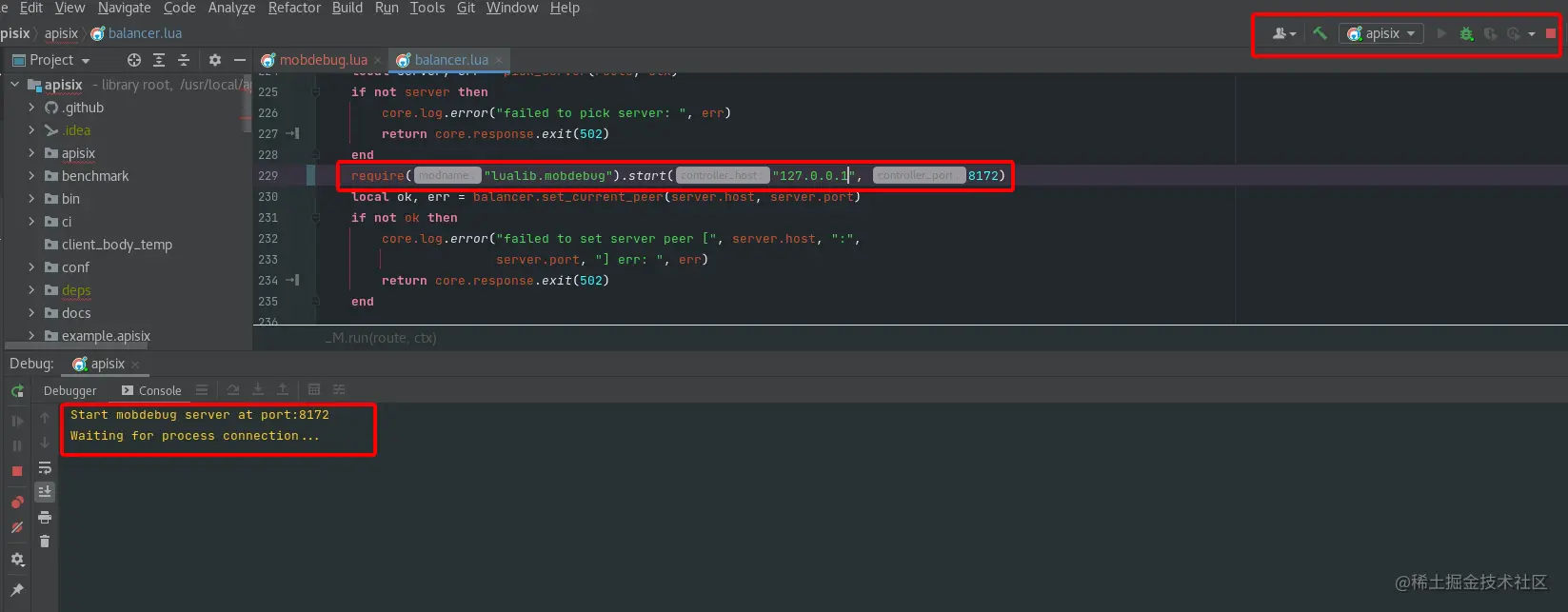Expand the docs folder
The height and width of the screenshot is (612, 1568).
tap(31, 313)
